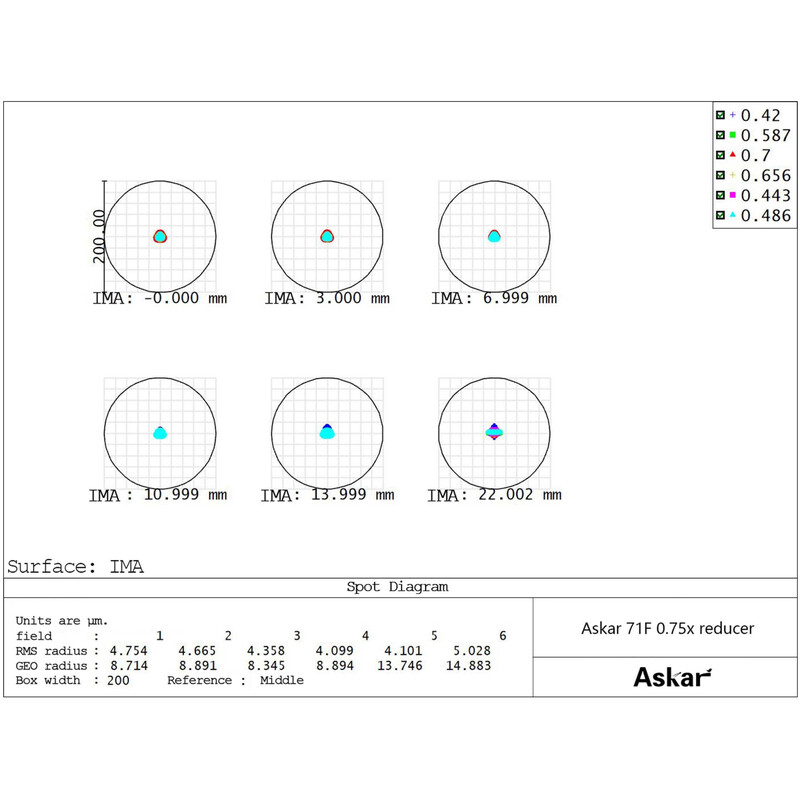This screenshot has width=800, height=800.
Task: Select the spot diagram at IMA 10.999 mm
Action: pyautogui.click(x=159, y=432)
